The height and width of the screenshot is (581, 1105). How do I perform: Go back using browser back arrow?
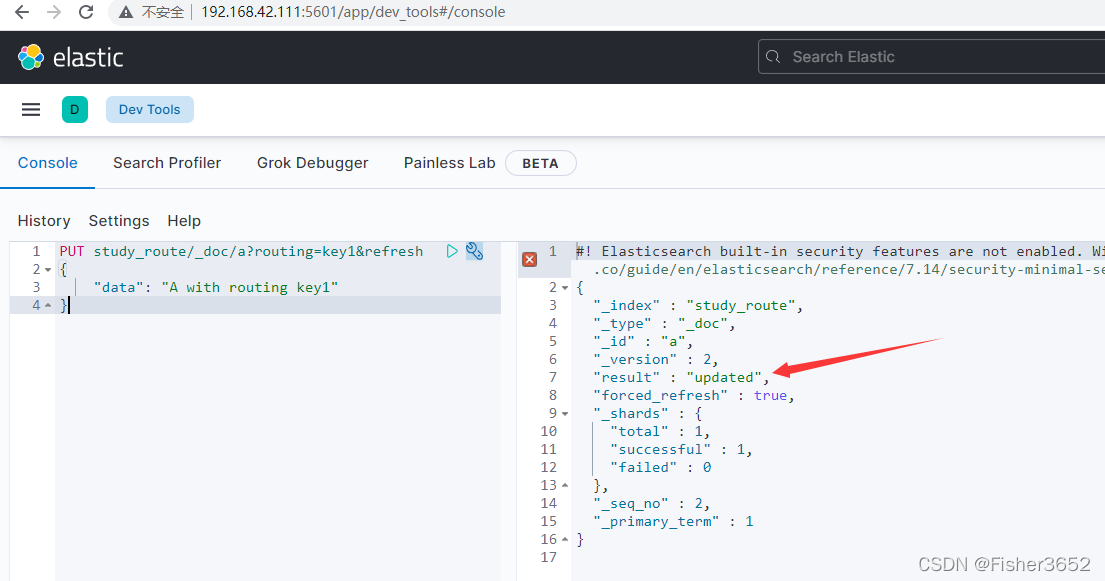pos(22,12)
